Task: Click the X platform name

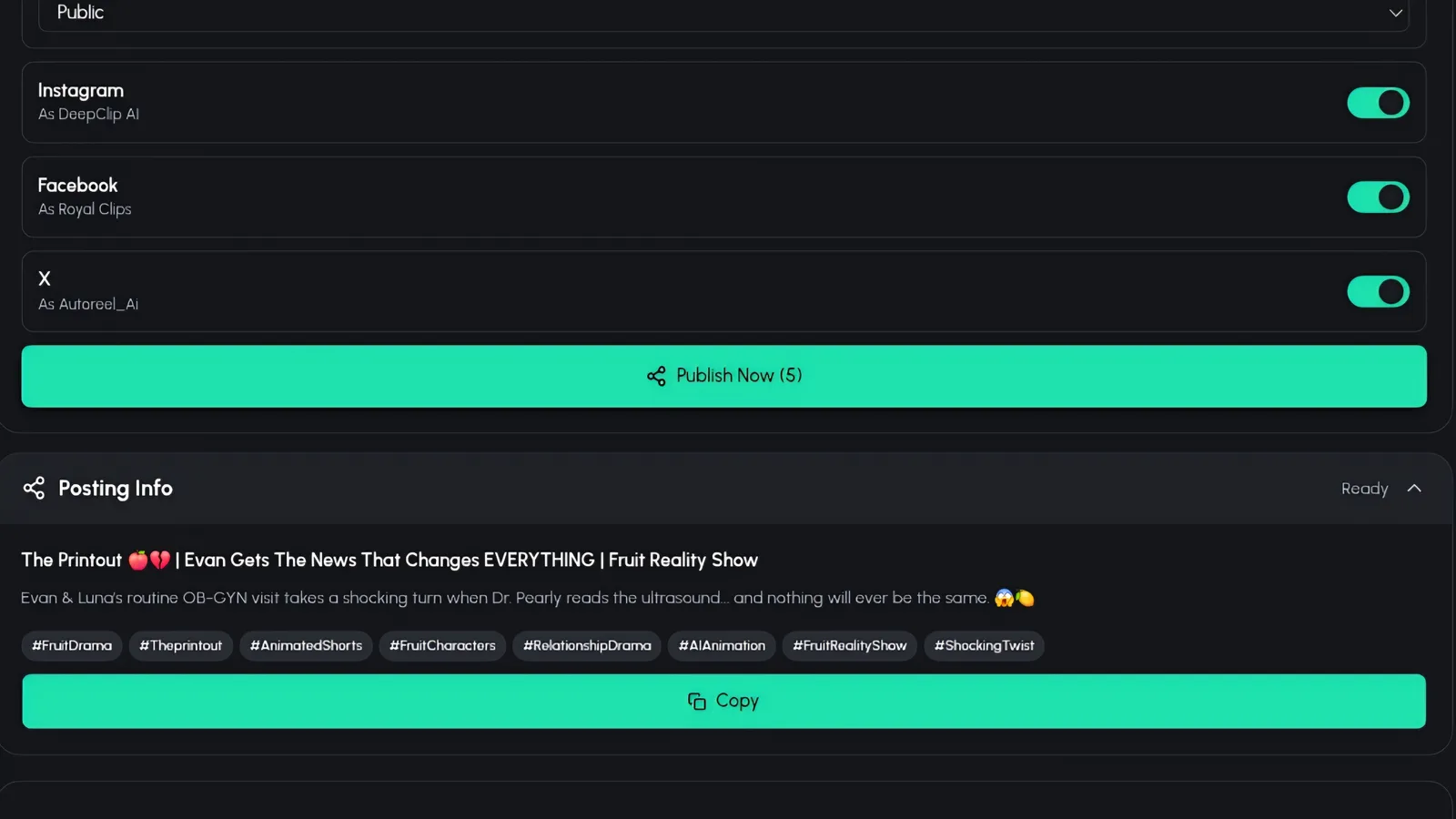Action: pos(45,279)
